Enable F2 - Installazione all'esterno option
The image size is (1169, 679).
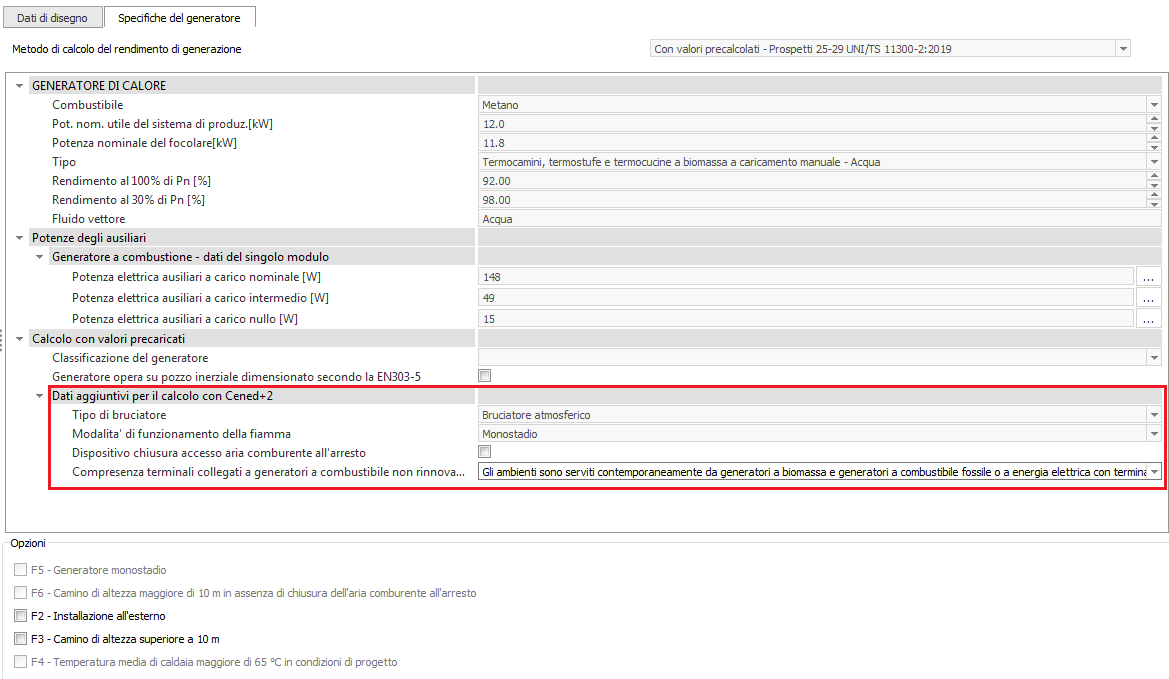[21, 616]
